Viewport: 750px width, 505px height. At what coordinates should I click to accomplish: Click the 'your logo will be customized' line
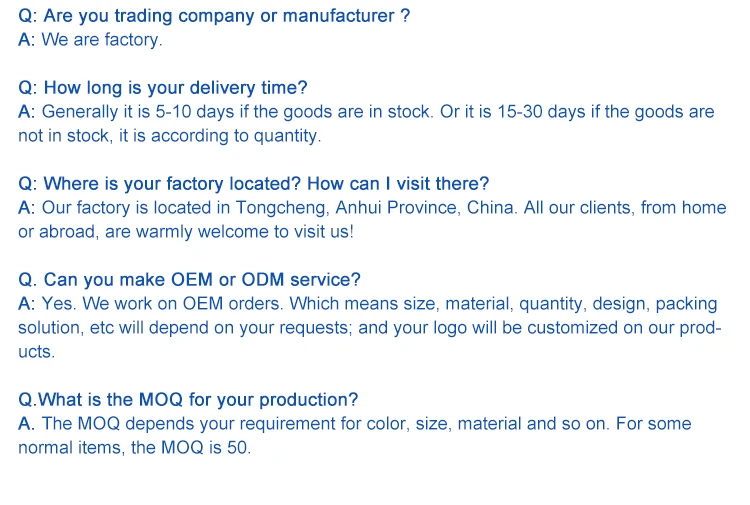(x=370, y=328)
